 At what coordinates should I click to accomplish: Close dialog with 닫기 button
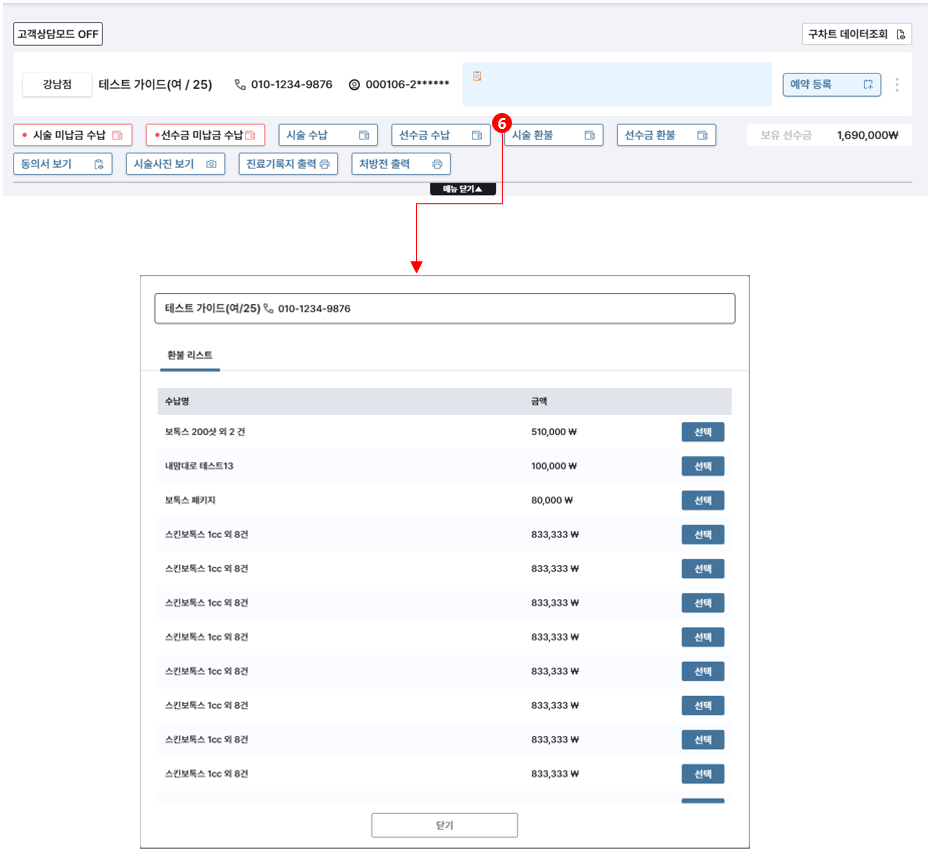pos(444,825)
